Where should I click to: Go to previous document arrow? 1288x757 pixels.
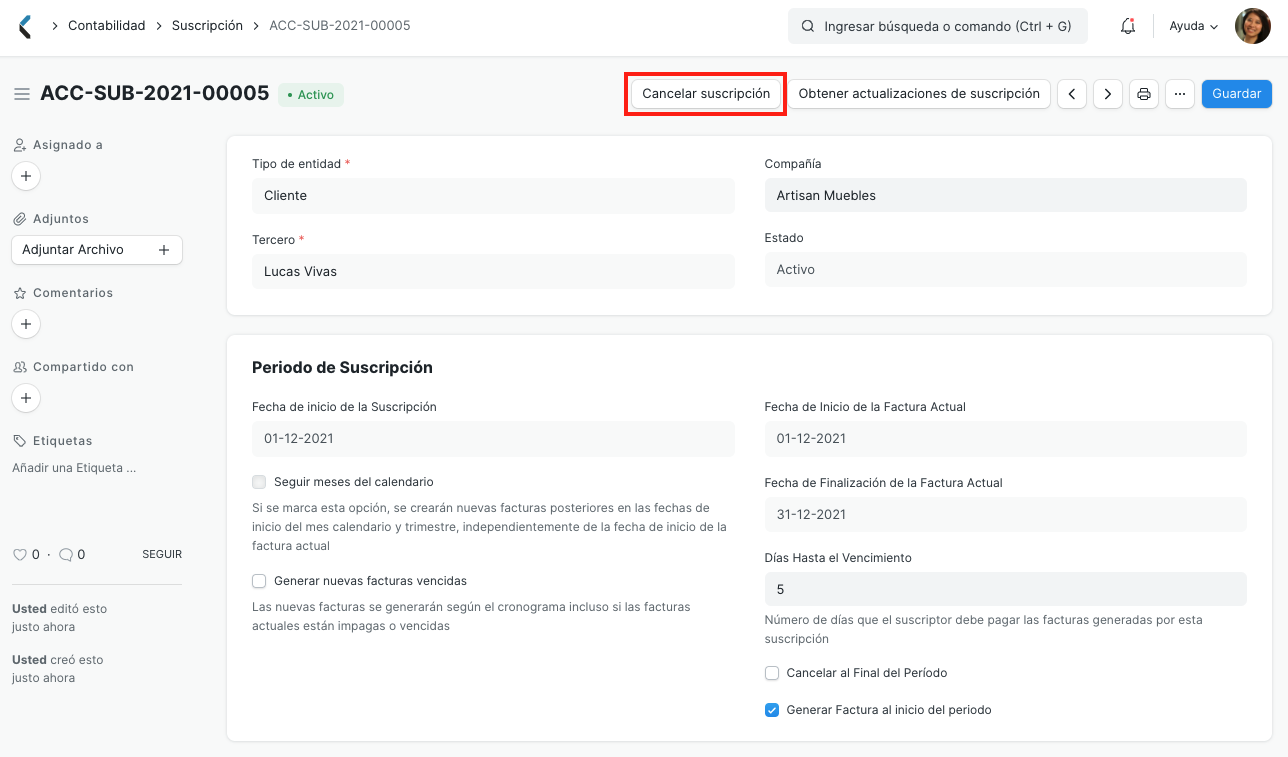(1072, 94)
